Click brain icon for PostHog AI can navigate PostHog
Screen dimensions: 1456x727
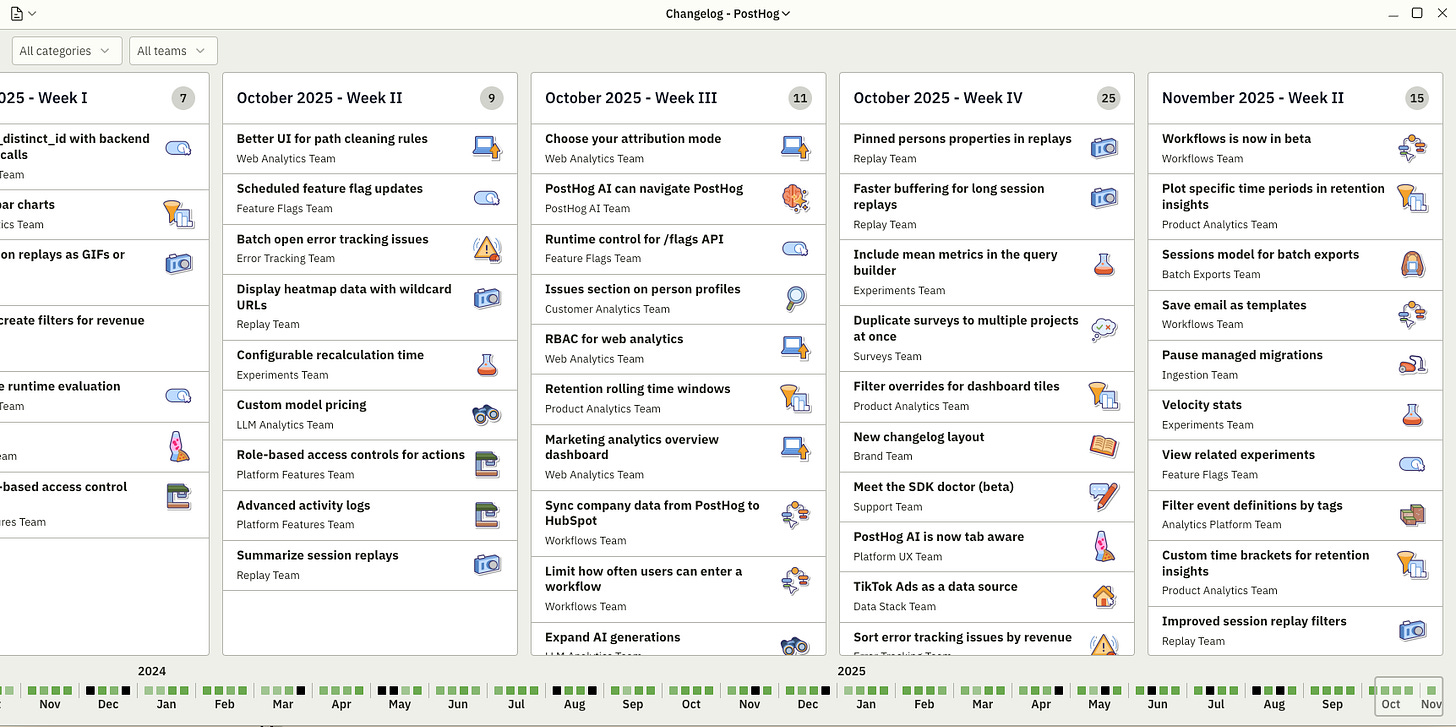point(795,198)
